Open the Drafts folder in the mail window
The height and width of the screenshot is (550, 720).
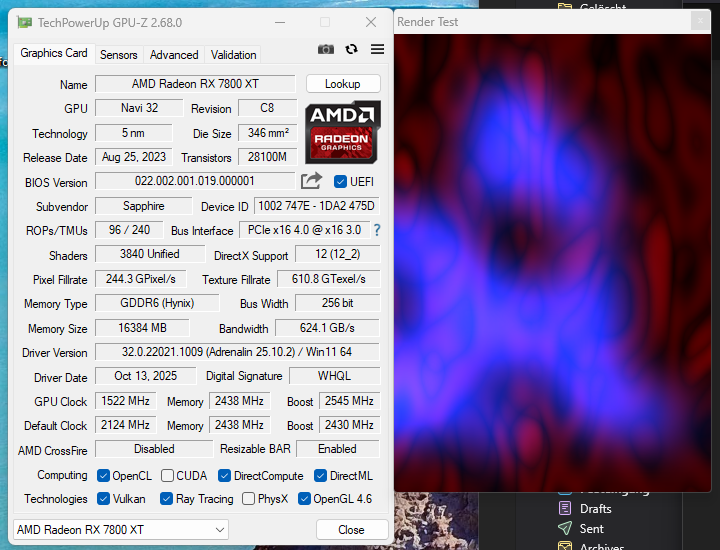[595, 509]
